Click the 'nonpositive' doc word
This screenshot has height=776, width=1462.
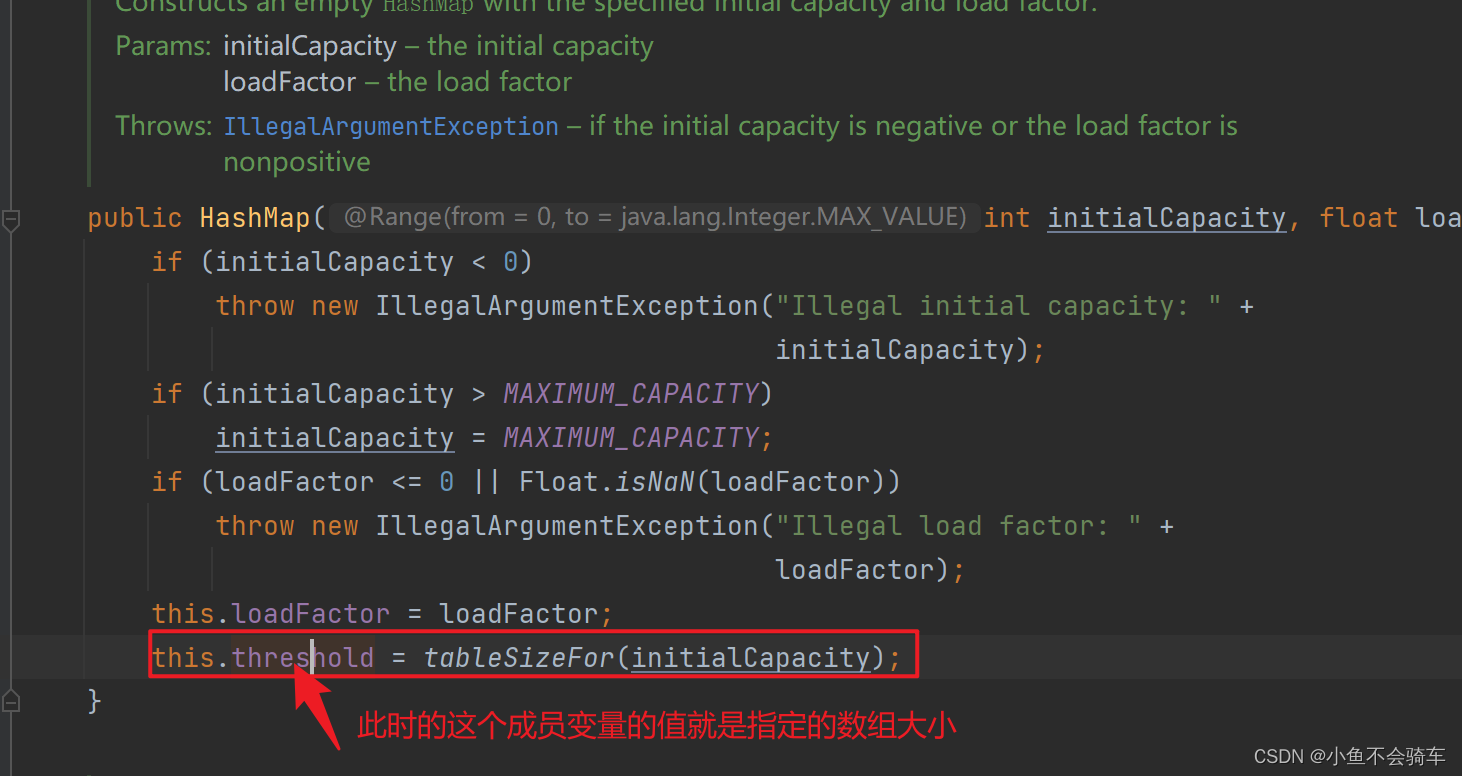(x=297, y=162)
